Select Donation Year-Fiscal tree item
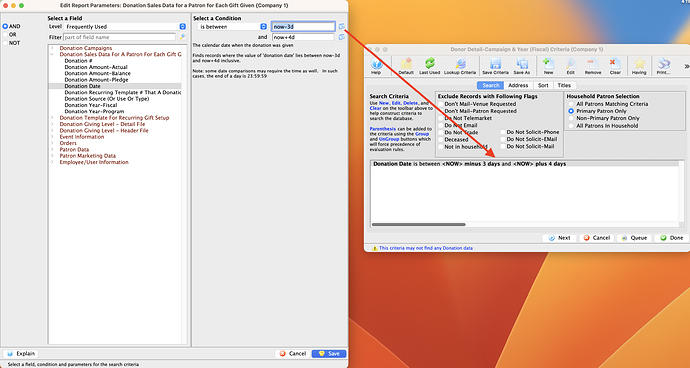Screen dimensions: 690x368 click(91, 105)
